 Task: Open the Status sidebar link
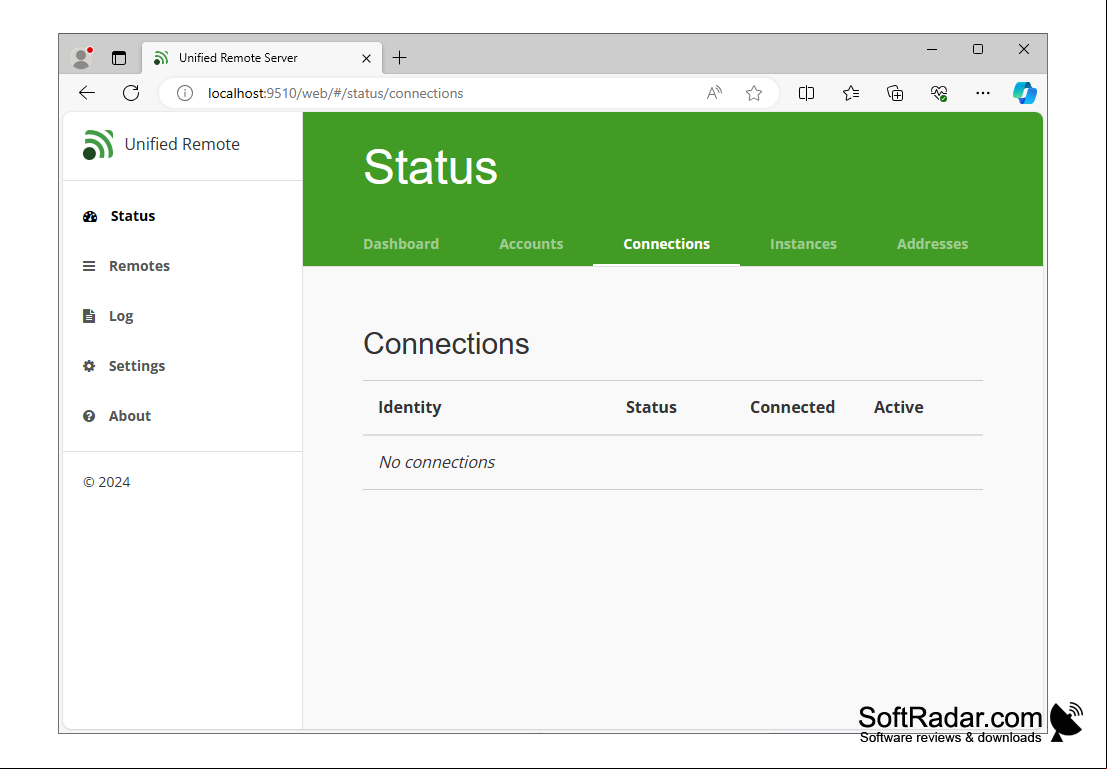click(x=133, y=216)
